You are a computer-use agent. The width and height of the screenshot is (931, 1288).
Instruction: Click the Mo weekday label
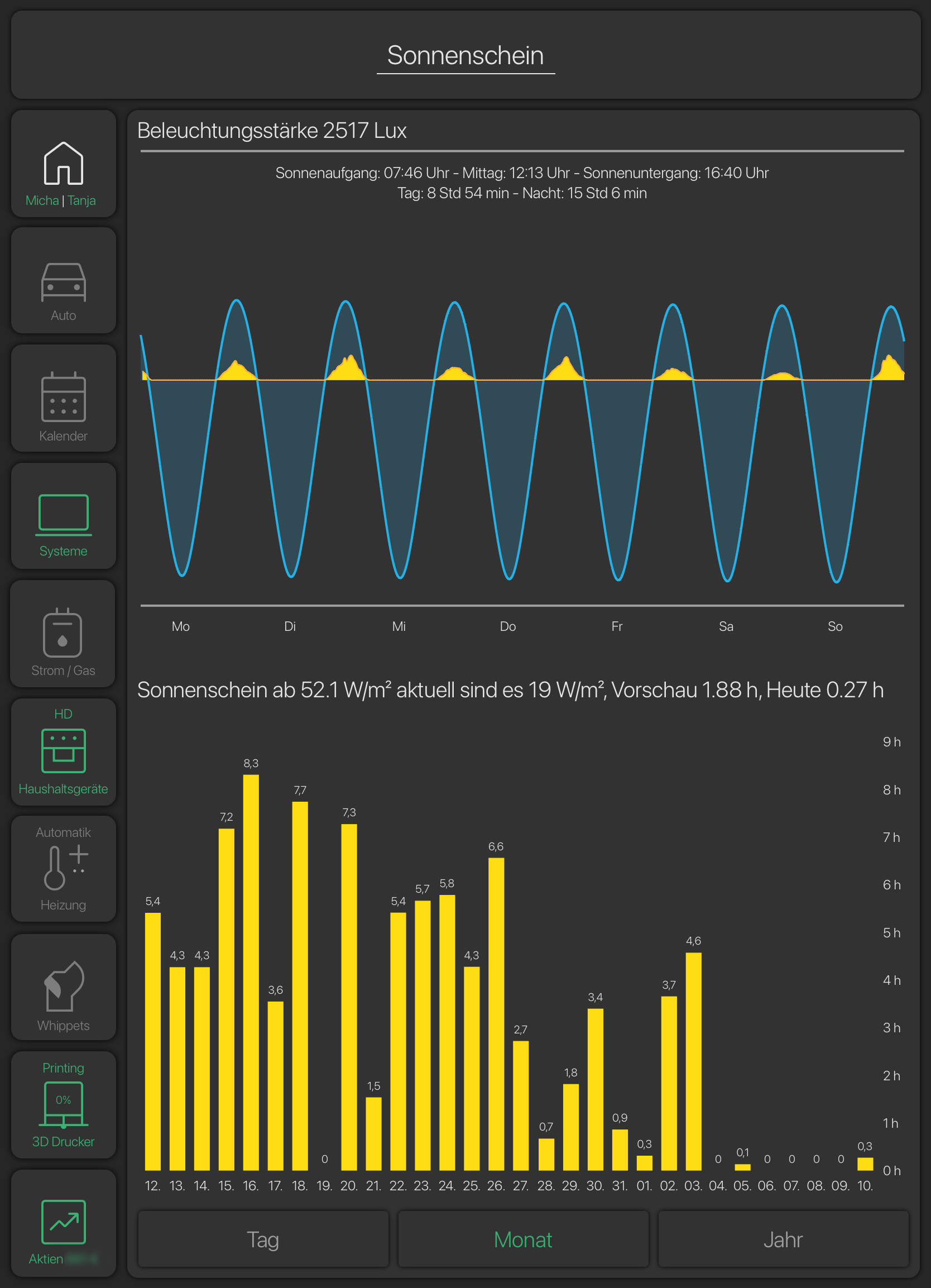point(180,626)
